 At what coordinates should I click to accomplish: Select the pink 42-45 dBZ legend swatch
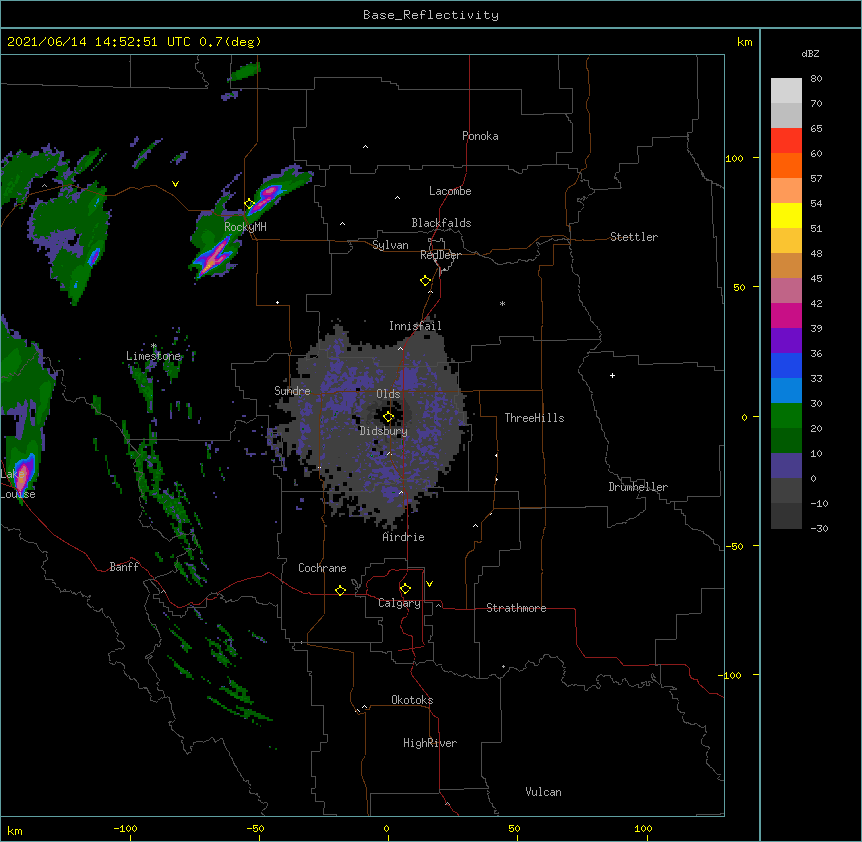[x=786, y=291]
